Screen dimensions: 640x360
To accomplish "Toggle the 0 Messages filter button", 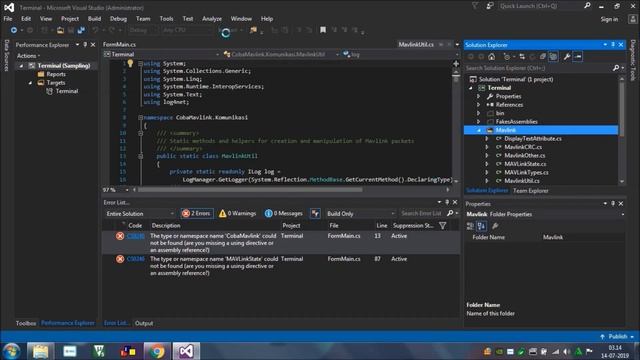I will [x=284, y=213].
